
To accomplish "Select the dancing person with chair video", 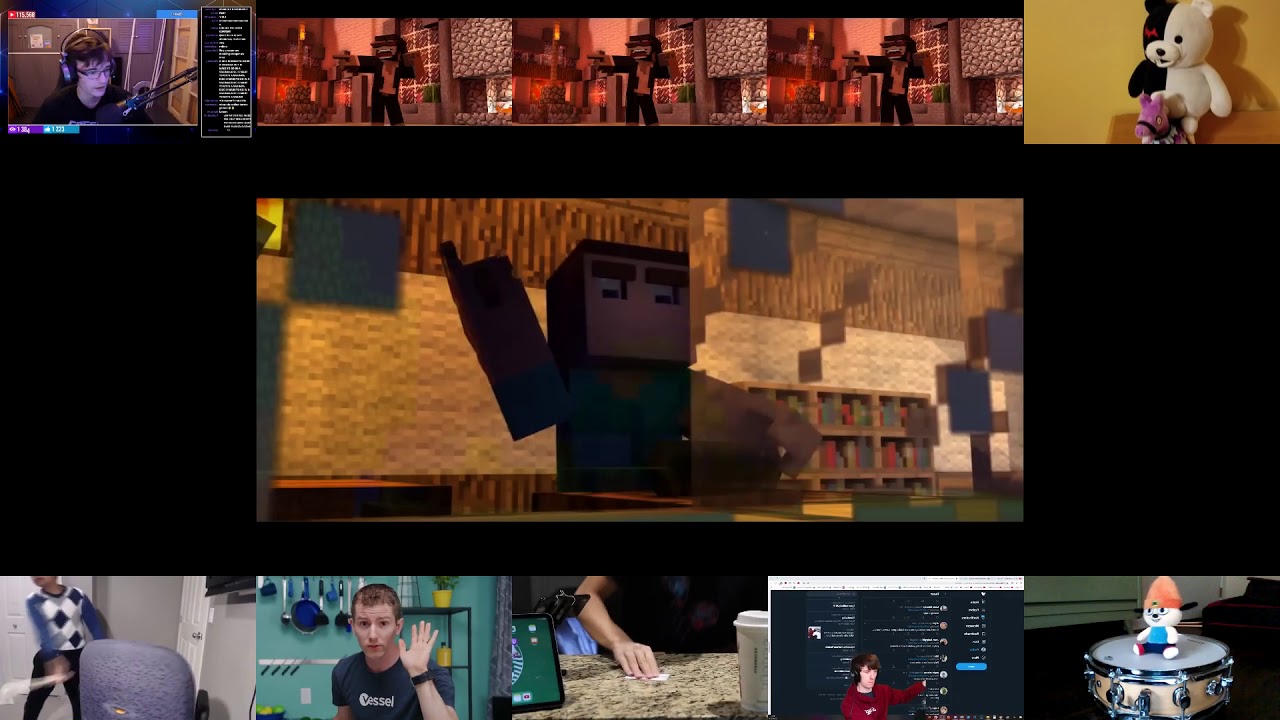I will (128, 648).
